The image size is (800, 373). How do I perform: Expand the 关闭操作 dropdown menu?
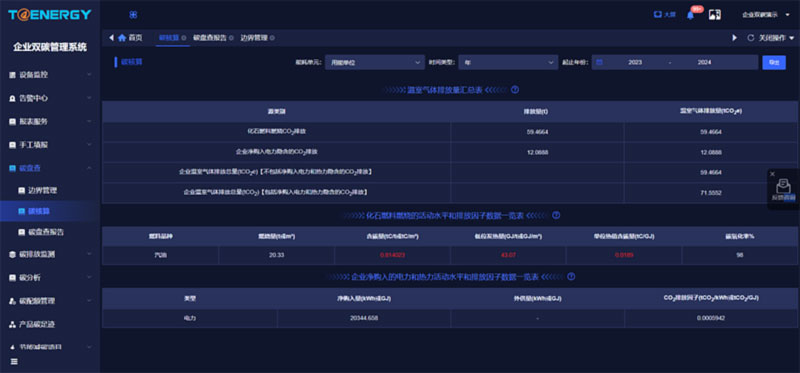coord(777,38)
